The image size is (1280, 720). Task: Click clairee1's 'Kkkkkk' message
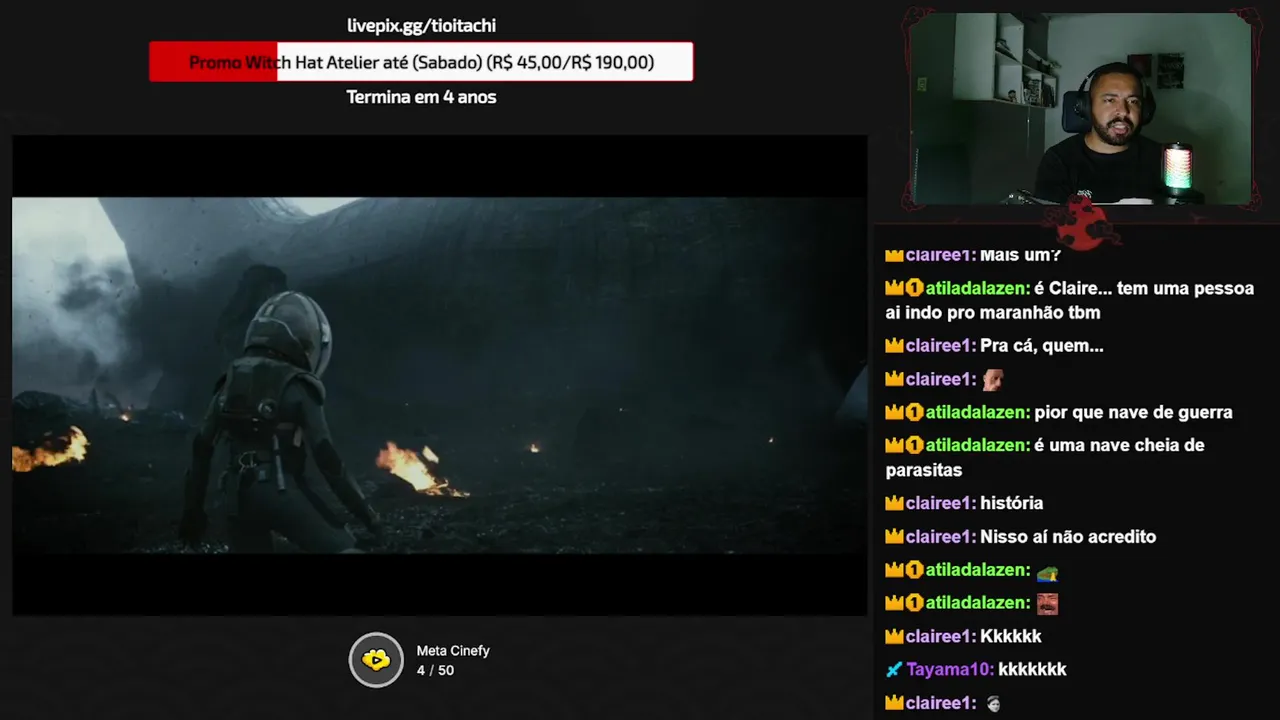[x=1011, y=636]
